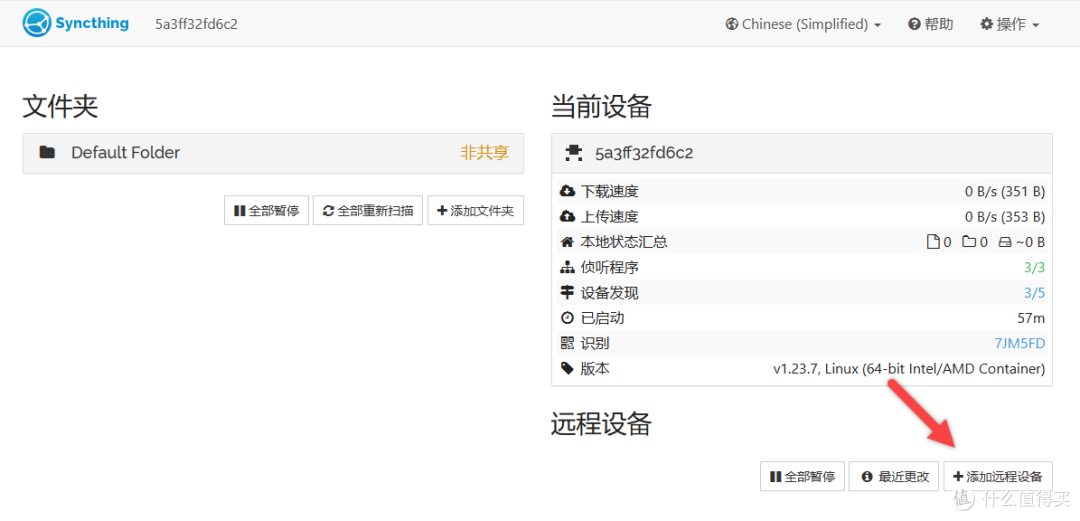
Task: Click the folders 全部暂停 button
Action: (x=267, y=210)
